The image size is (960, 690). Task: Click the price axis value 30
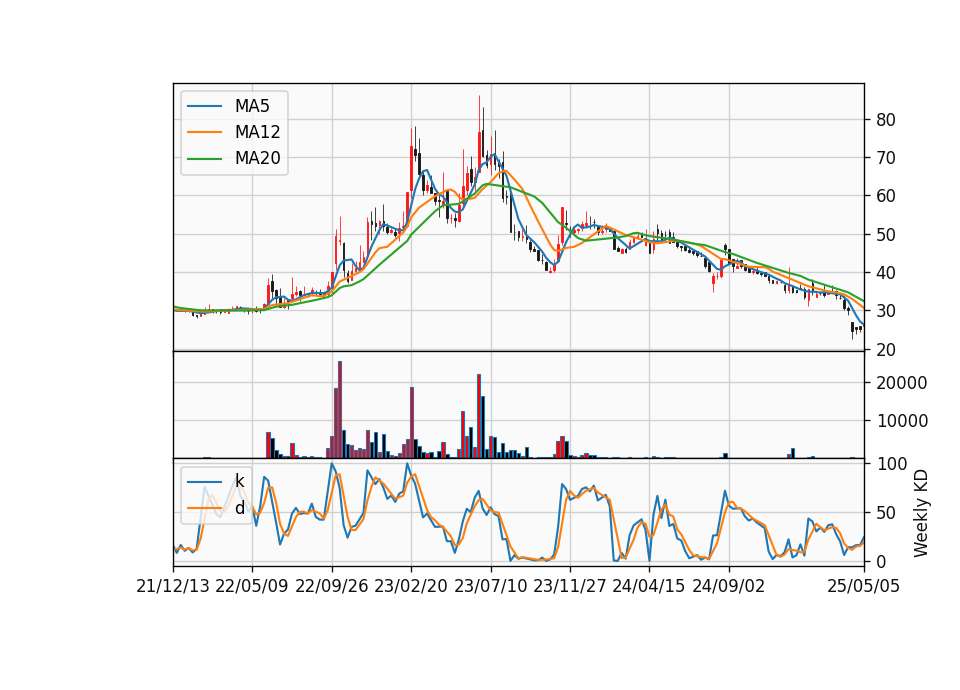pyautogui.click(x=886, y=311)
